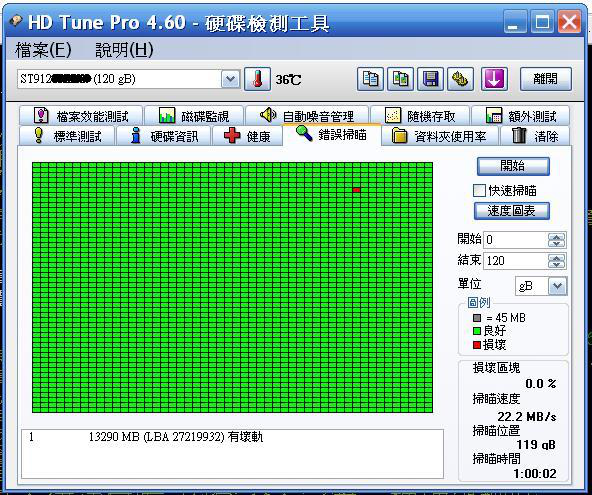Viewport: 592px width, 495px height.
Task: Switch to the 自動噪音管理 tab
Action: tap(307, 116)
